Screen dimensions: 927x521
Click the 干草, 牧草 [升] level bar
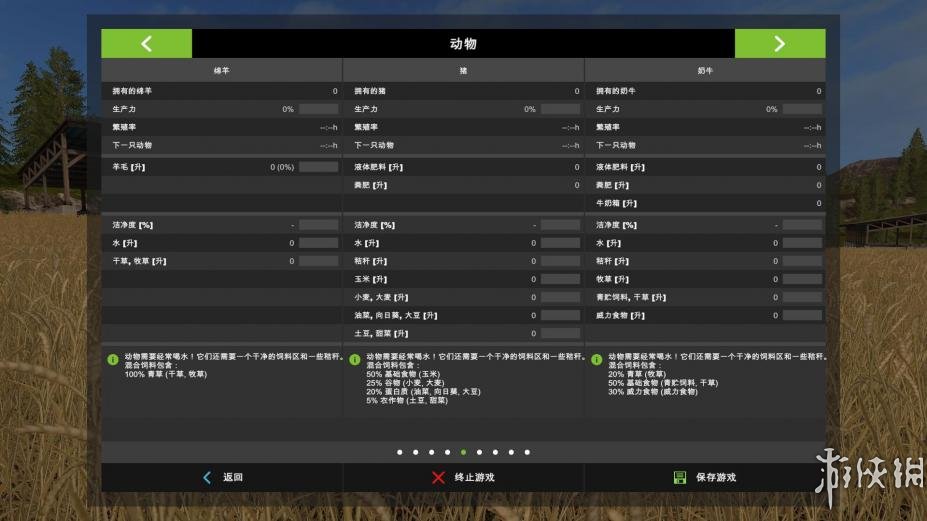coord(319,261)
